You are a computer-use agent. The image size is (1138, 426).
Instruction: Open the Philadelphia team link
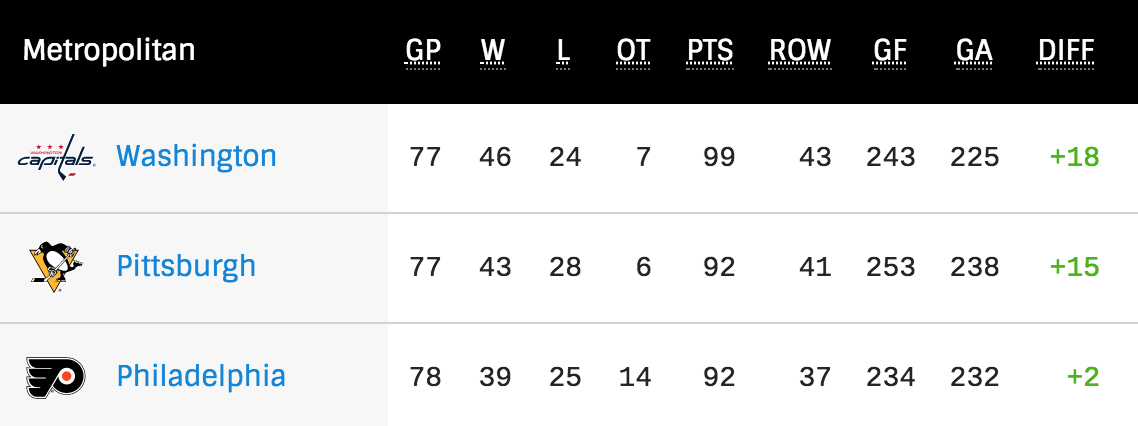201,376
